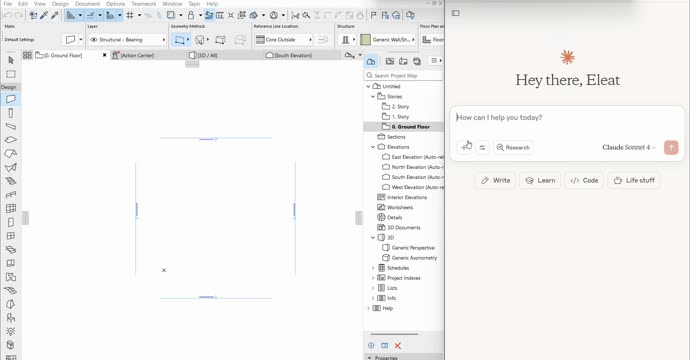Click the new item plus icon in Navigator
The image size is (690, 360).
pyautogui.click(x=371, y=346)
